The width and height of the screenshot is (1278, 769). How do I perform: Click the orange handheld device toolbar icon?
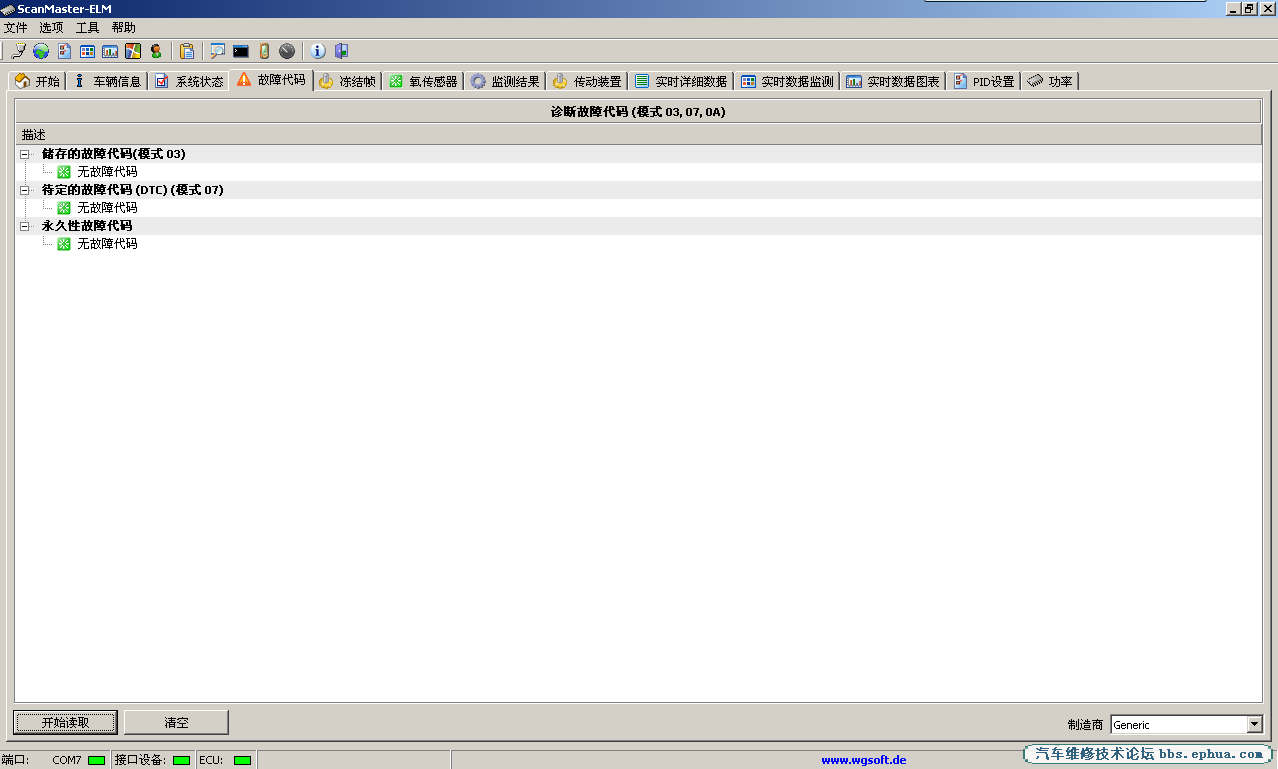point(264,51)
